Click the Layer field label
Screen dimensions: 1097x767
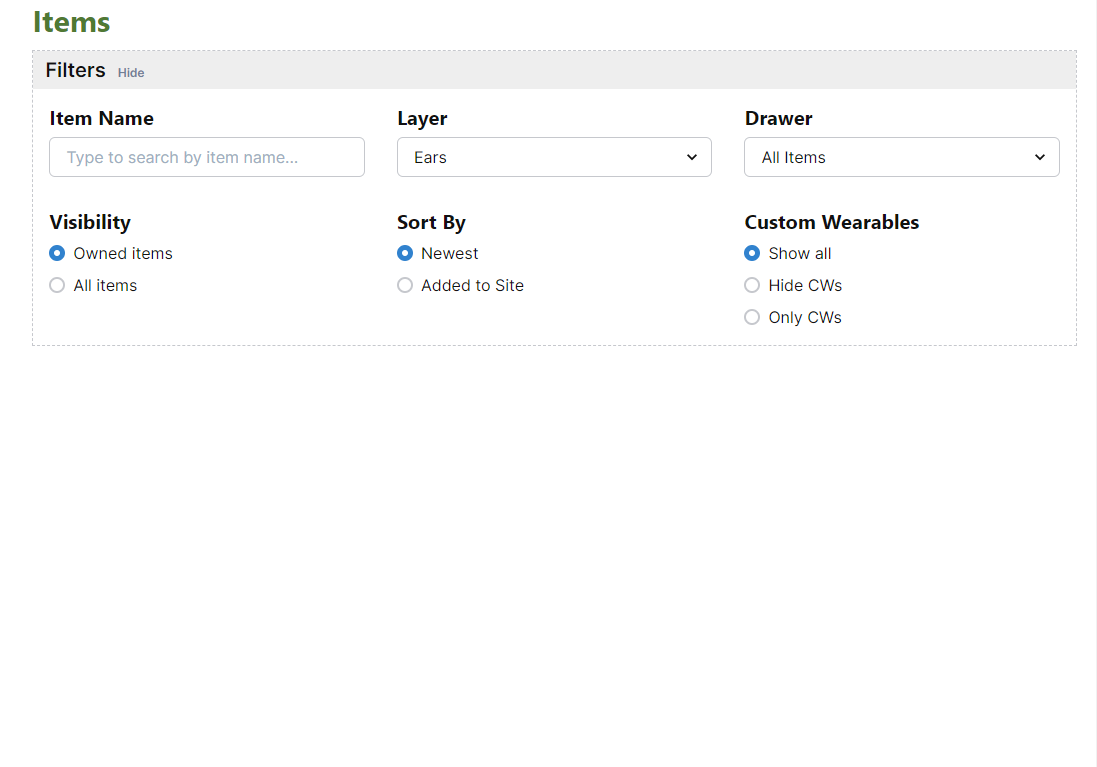coord(422,118)
